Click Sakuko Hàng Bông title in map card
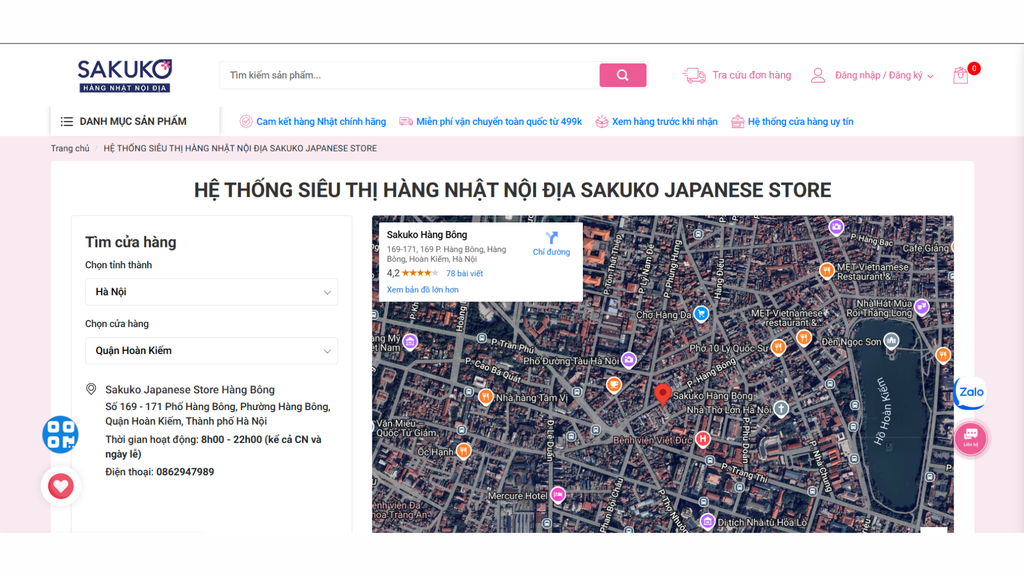Viewport: 1024px width, 576px height. point(427,234)
